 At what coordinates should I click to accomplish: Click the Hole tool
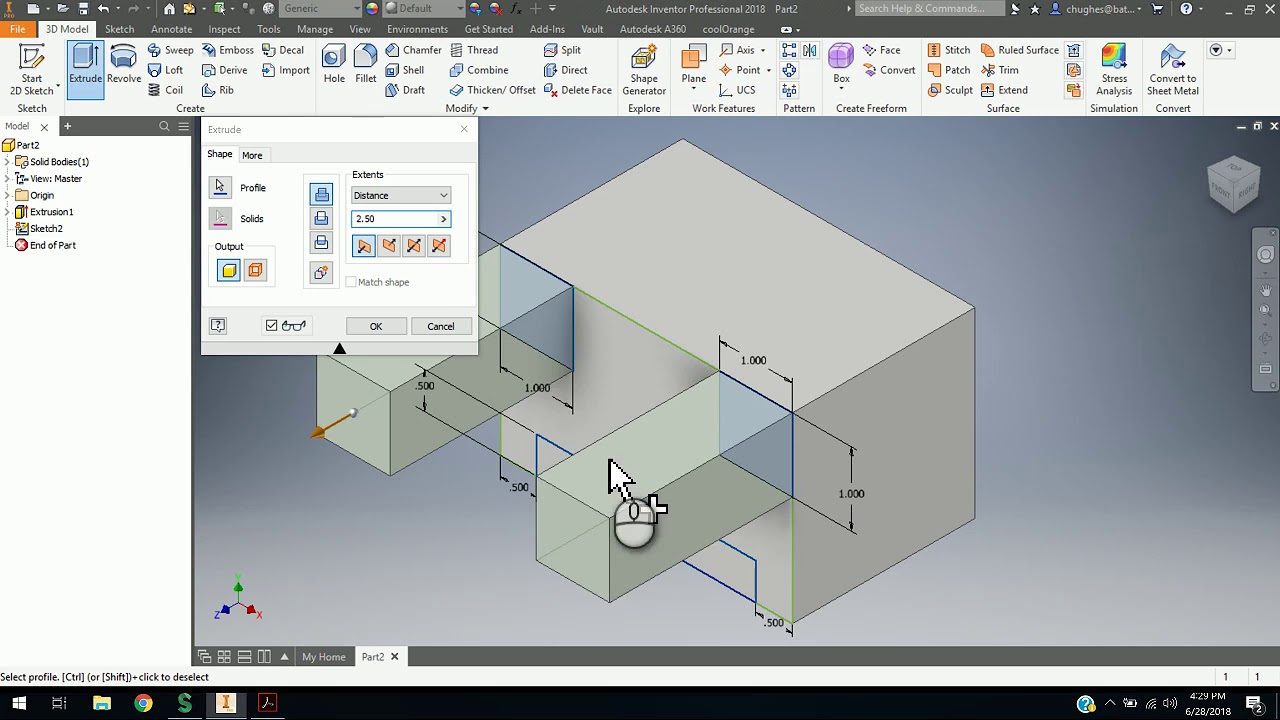click(x=334, y=65)
